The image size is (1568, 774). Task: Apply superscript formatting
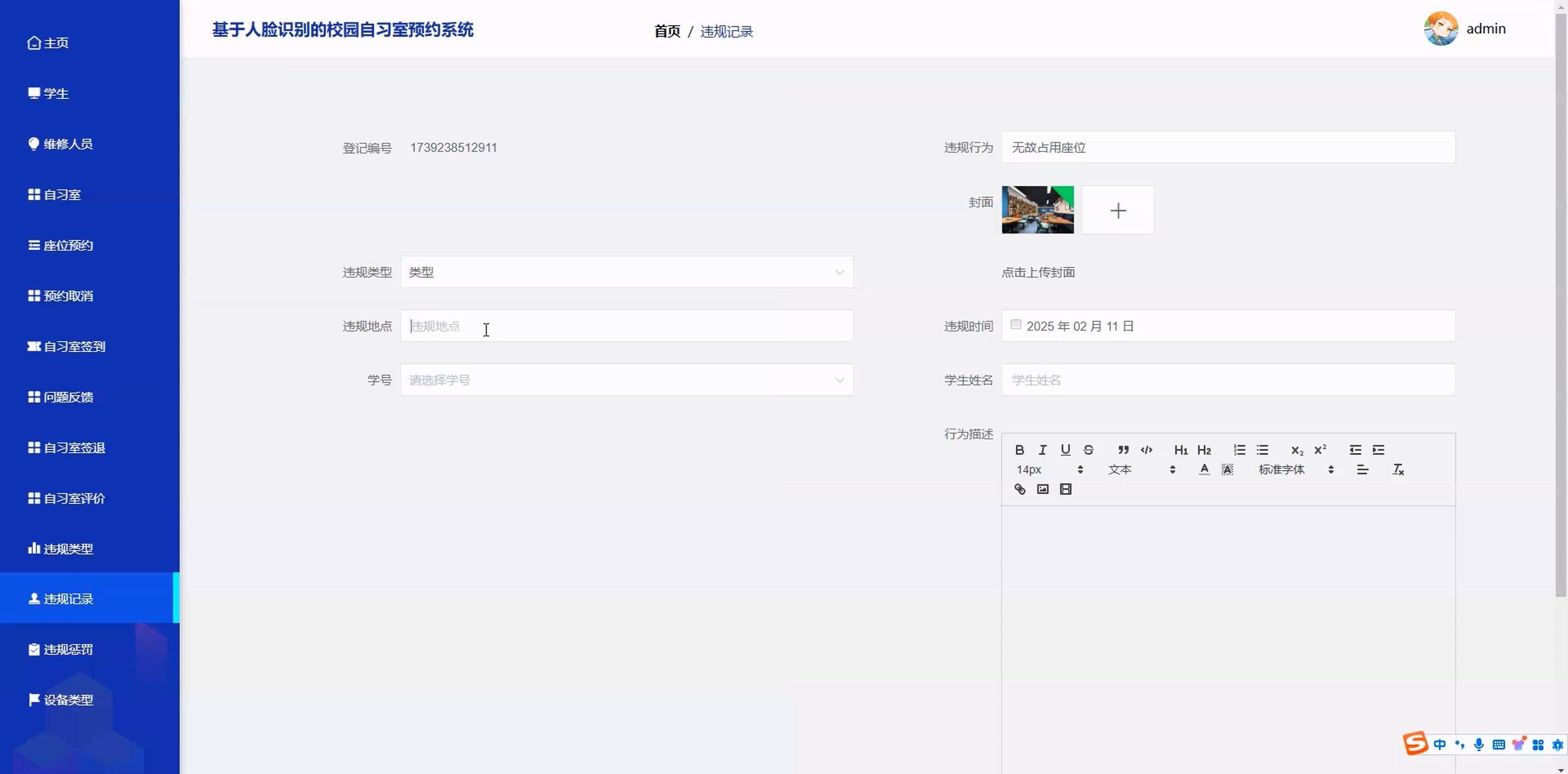click(x=1320, y=450)
